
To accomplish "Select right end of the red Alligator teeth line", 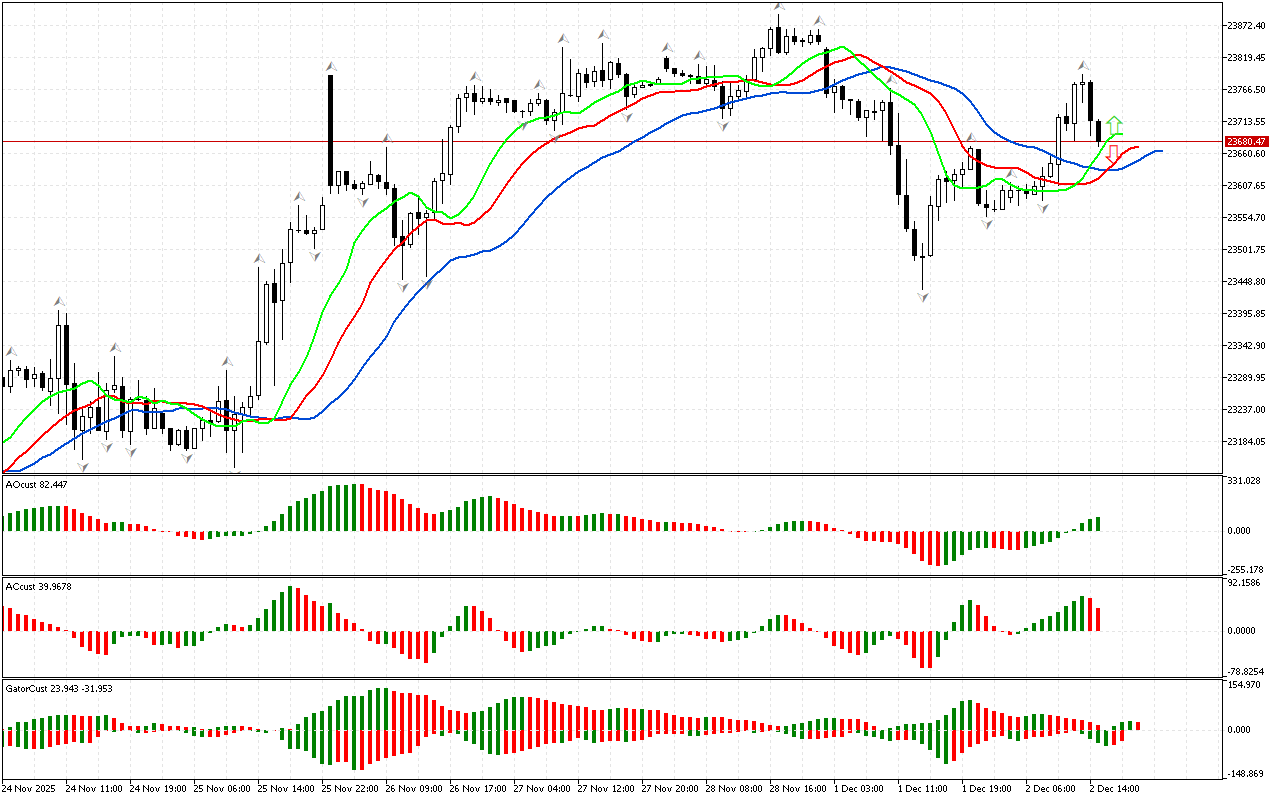I will point(1137,148).
